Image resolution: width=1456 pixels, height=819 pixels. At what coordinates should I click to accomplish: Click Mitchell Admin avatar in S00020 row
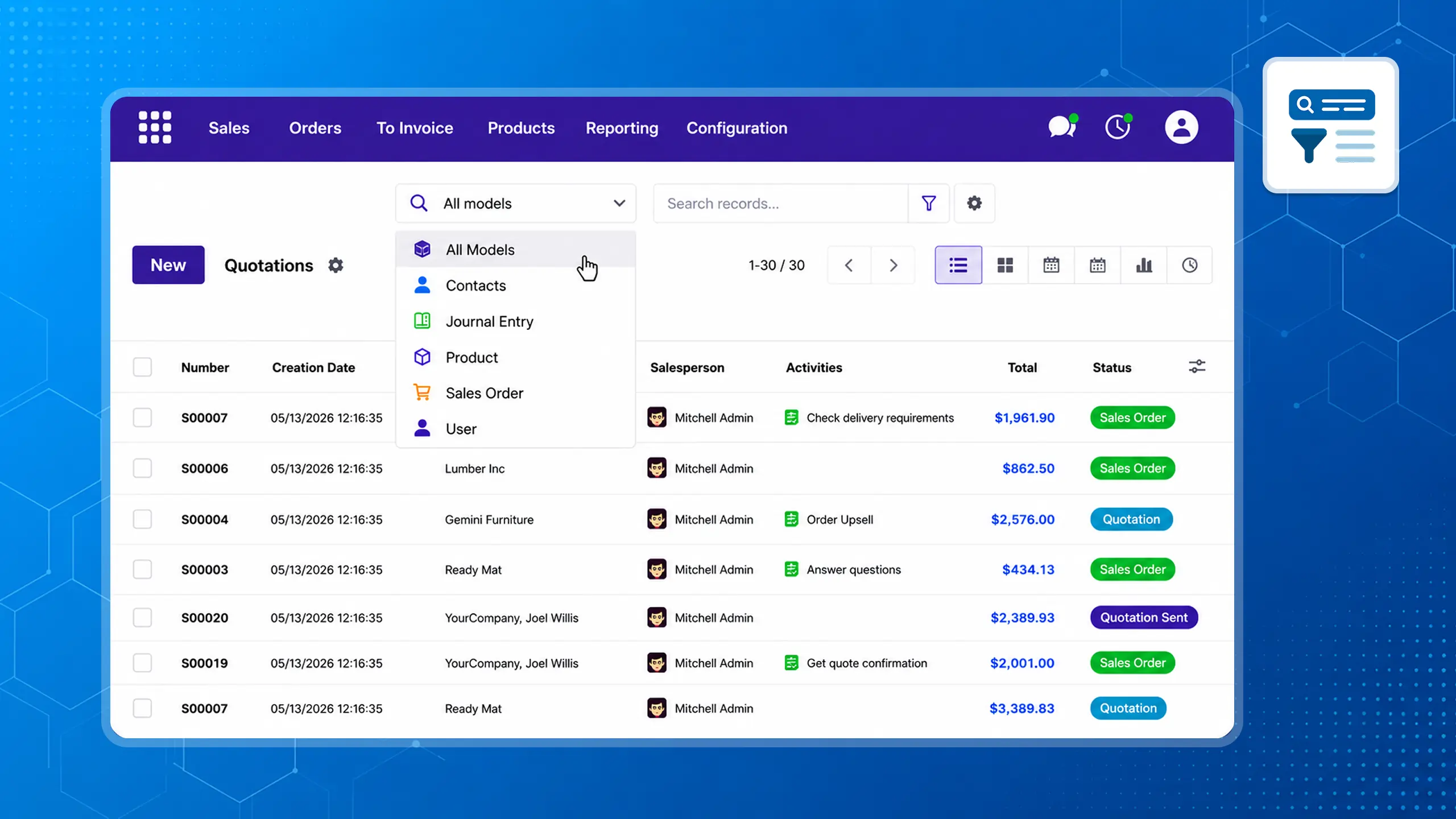[x=657, y=617]
